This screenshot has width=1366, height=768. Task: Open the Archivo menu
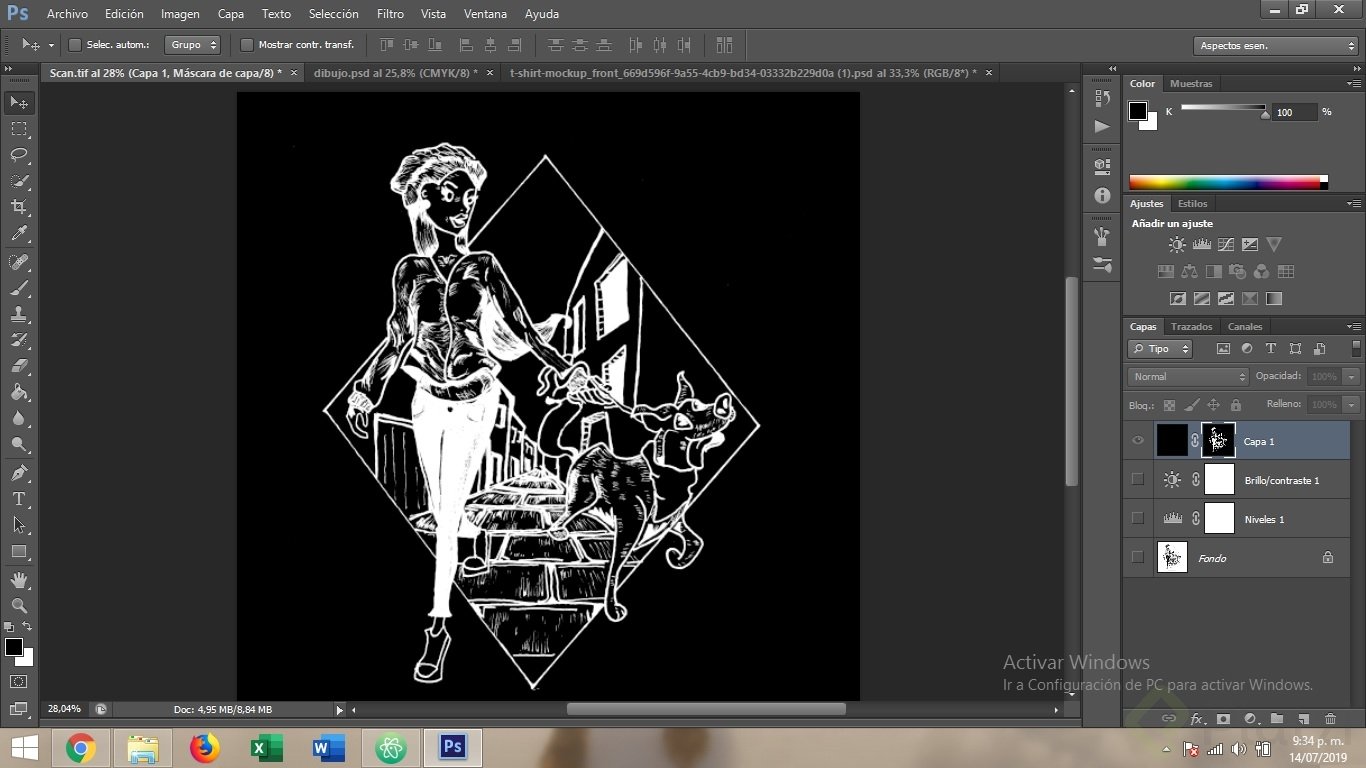67,14
